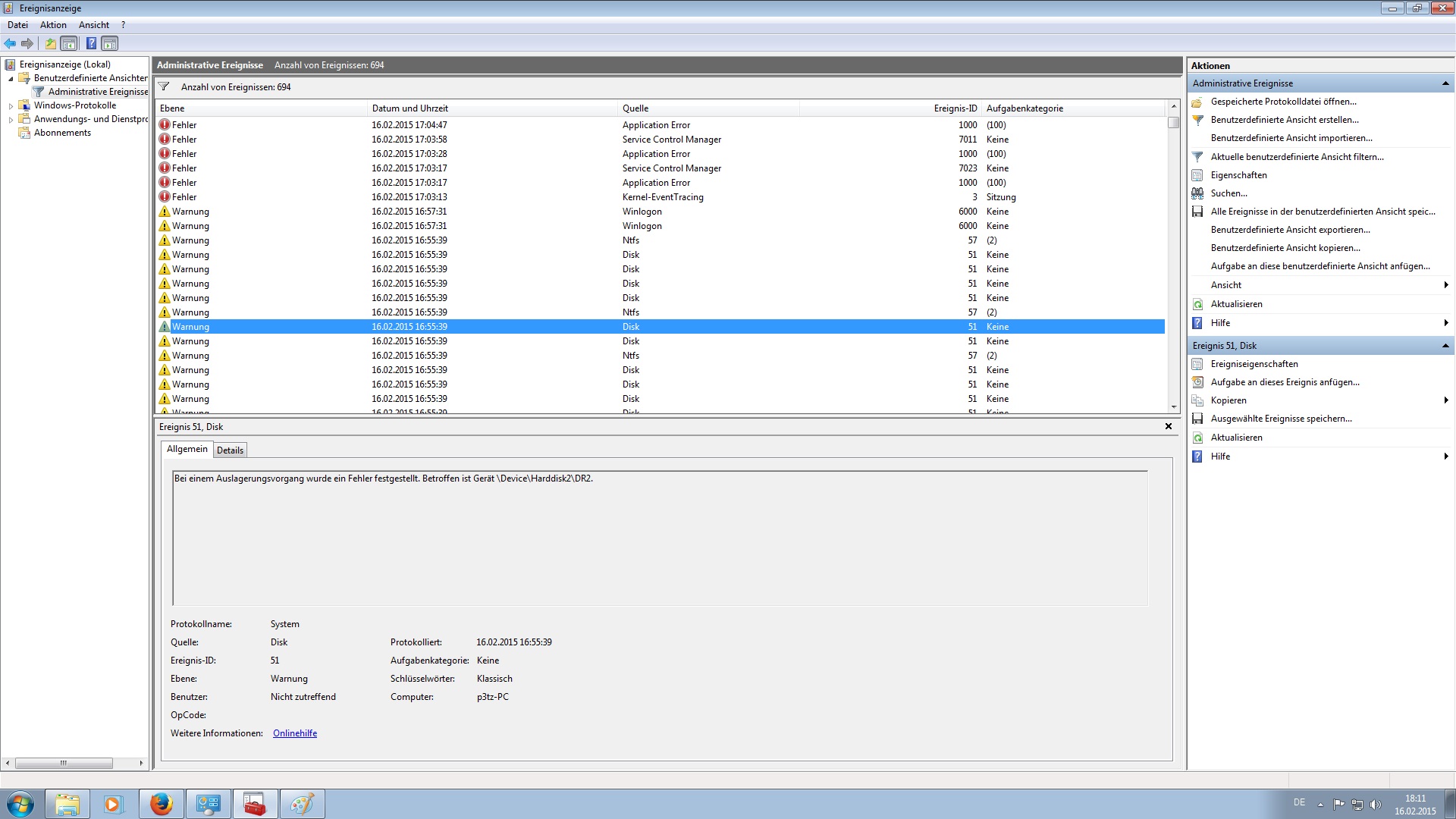Expand Anwendungs- und Dienstprotokolle node
The height and width of the screenshot is (819, 1456).
[x=11, y=120]
